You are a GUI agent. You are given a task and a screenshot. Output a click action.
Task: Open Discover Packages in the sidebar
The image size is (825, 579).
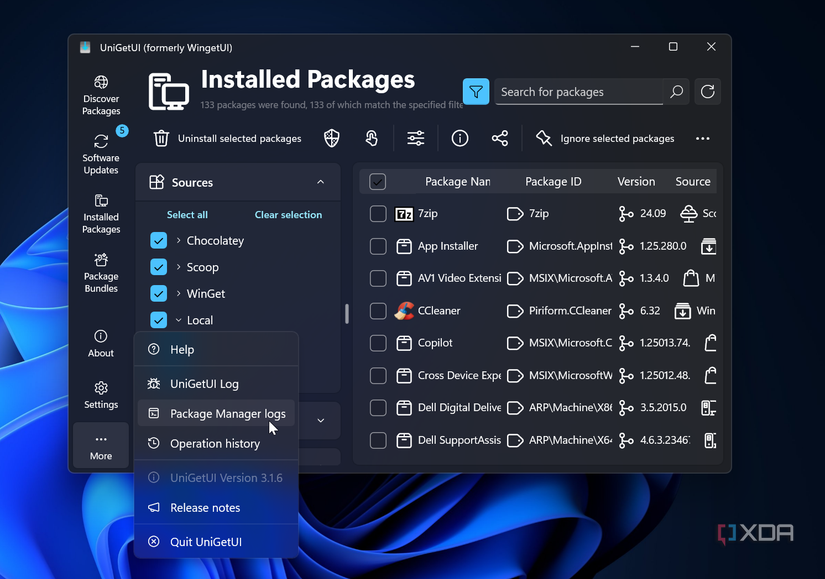pyautogui.click(x=100, y=93)
